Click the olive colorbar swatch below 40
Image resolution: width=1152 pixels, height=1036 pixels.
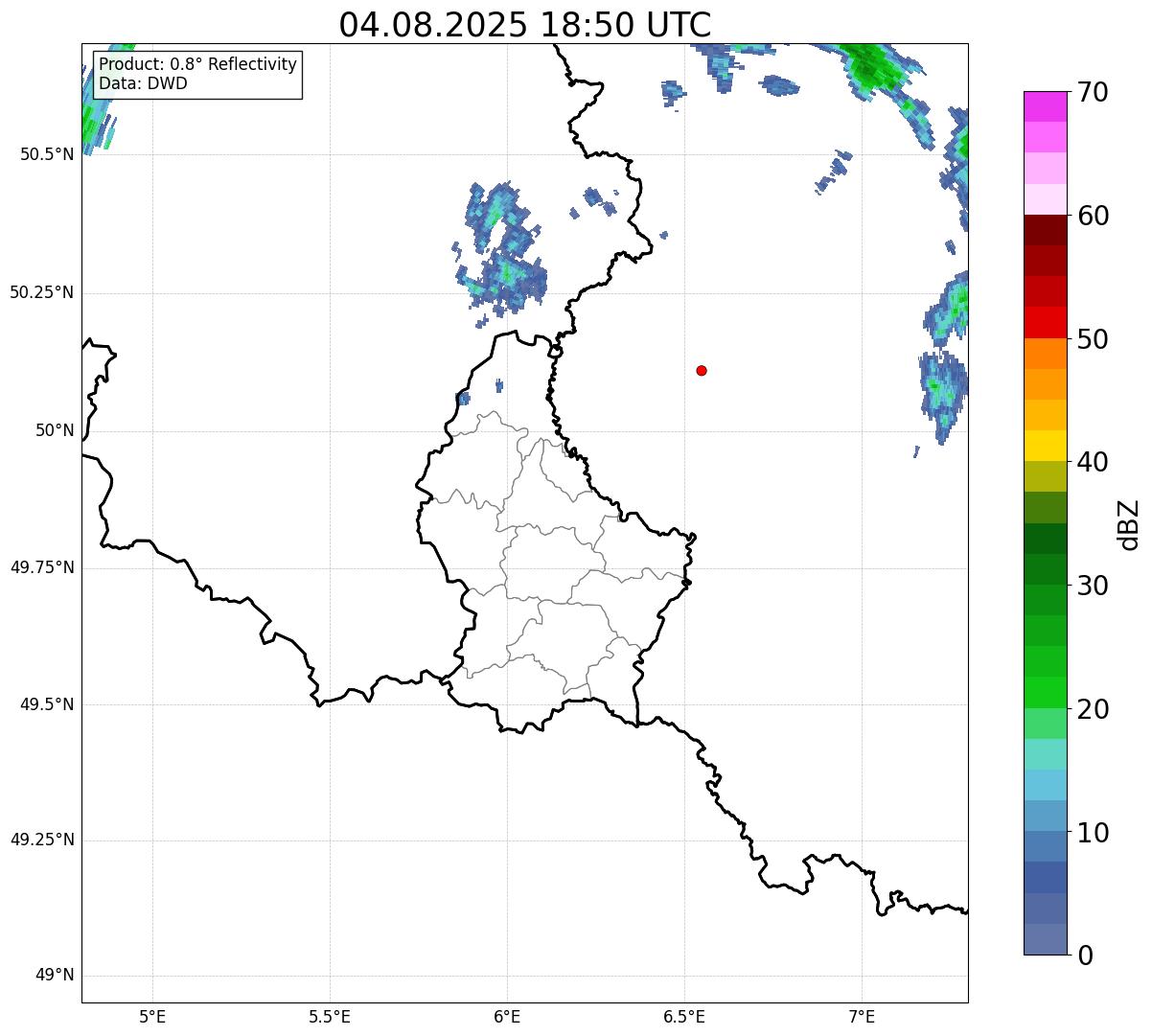[1045, 476]
